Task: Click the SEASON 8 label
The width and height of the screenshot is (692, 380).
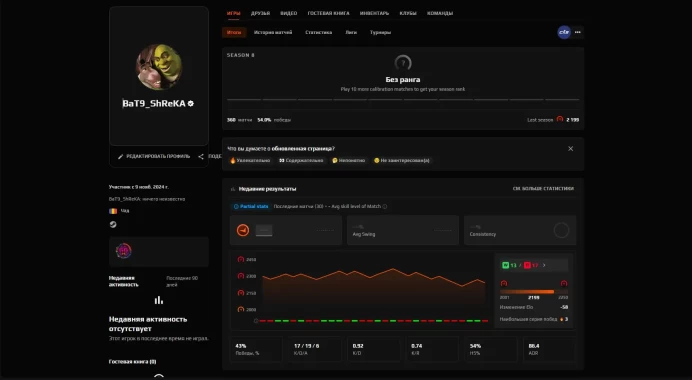Action: (x=241, y=55)
